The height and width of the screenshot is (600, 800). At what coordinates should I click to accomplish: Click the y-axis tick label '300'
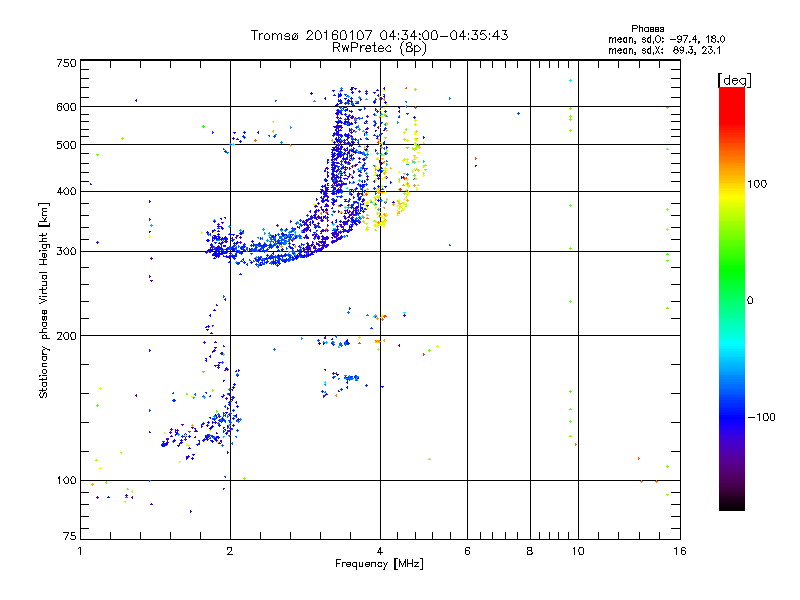click(x=66, y=251)
